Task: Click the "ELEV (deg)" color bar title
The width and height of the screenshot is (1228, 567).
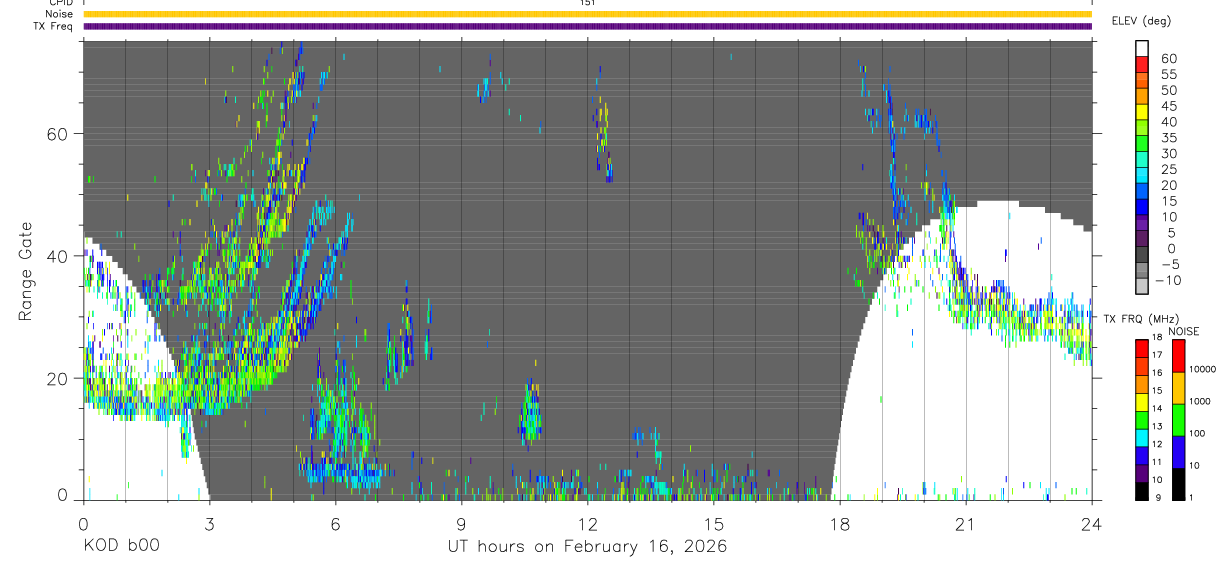Action: [x=1140, y=21]
